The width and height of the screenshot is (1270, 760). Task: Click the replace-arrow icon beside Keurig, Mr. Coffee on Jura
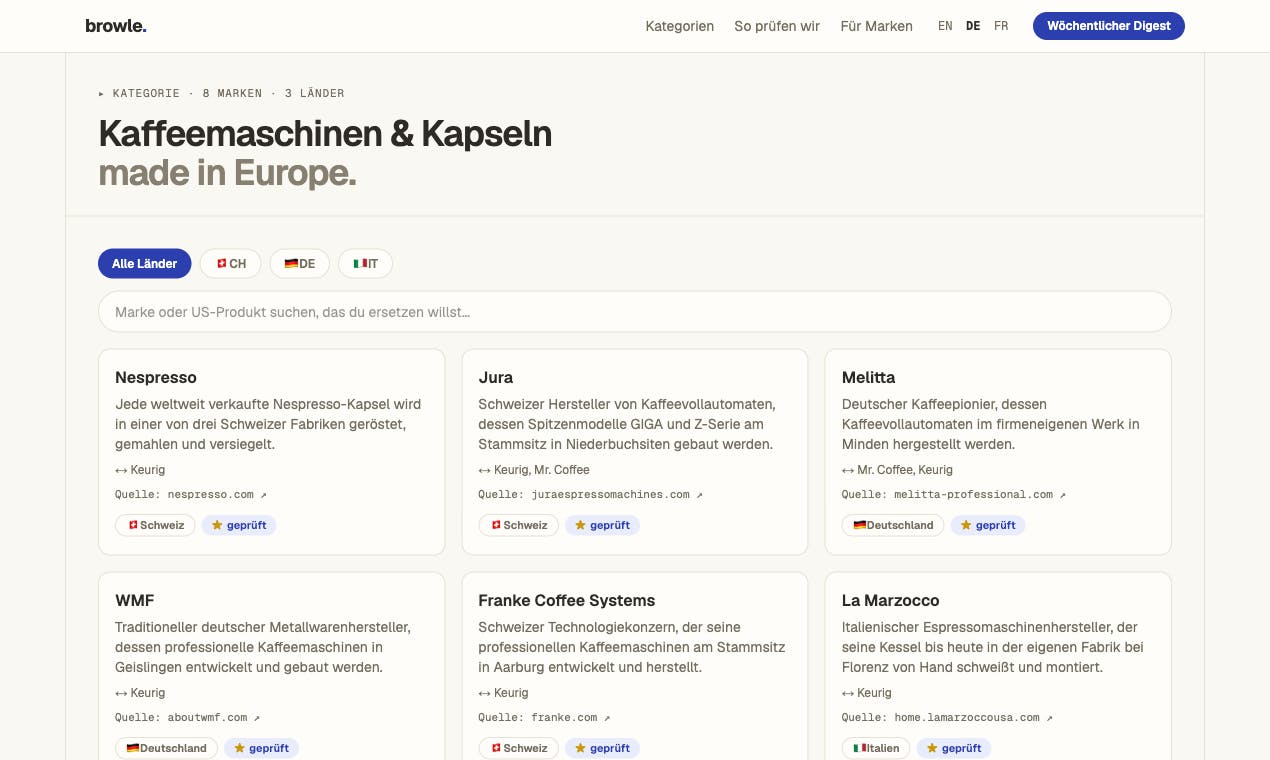click(484, 470)
